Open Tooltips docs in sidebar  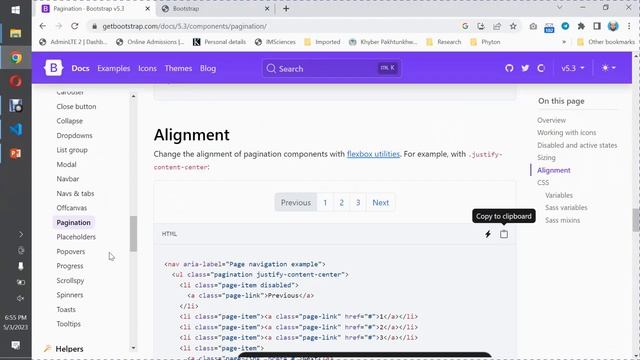(x=69, y=324)
